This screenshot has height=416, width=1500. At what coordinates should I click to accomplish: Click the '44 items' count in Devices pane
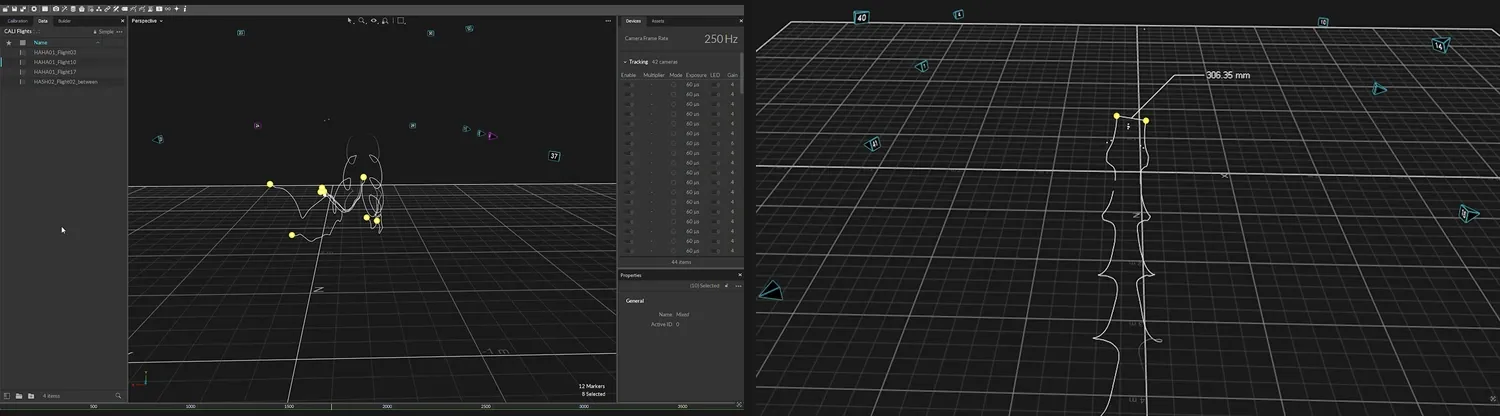tap(682, 262)
